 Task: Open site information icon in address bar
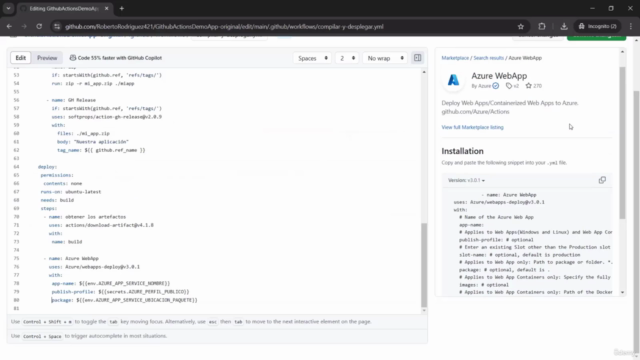point(57,27)
